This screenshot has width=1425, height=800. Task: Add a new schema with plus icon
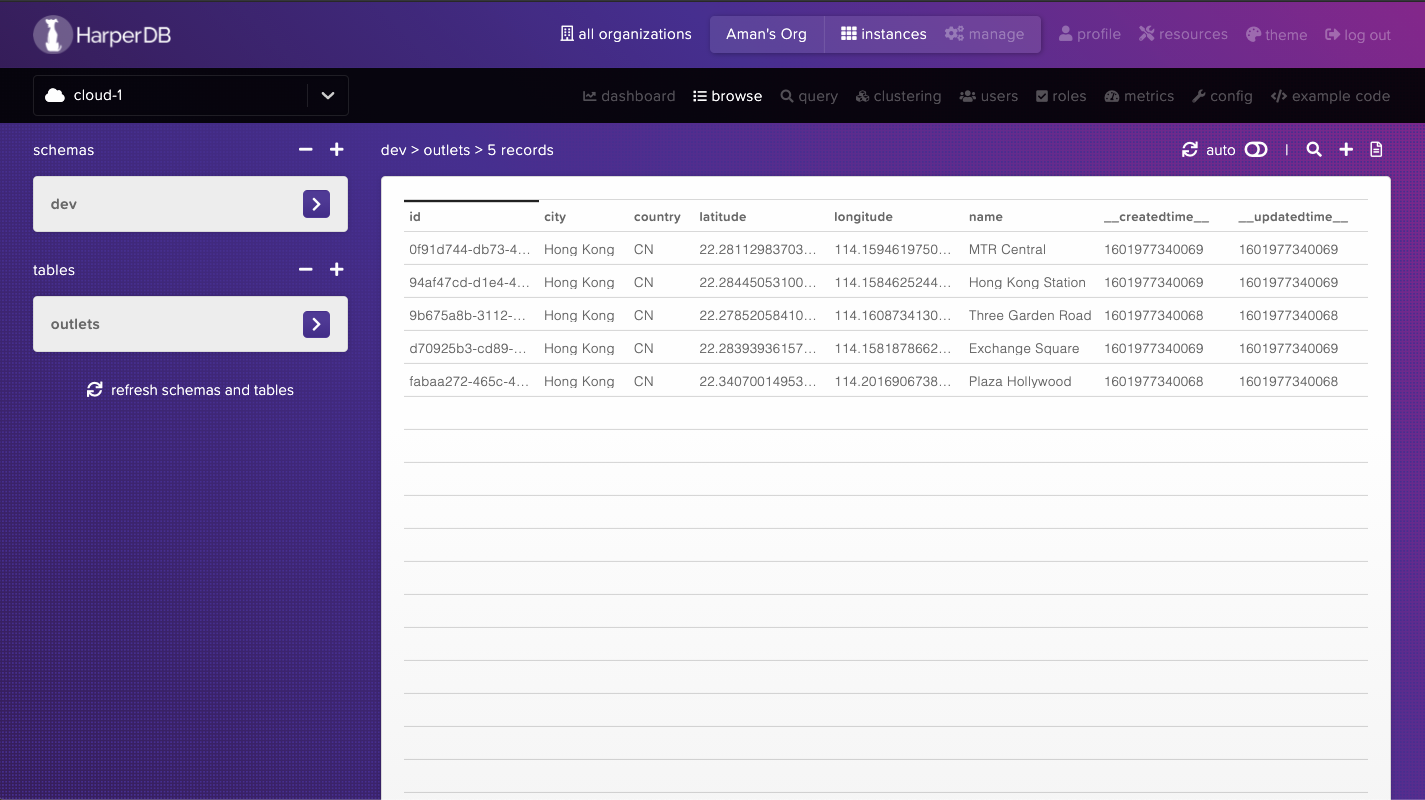[337, 150]
